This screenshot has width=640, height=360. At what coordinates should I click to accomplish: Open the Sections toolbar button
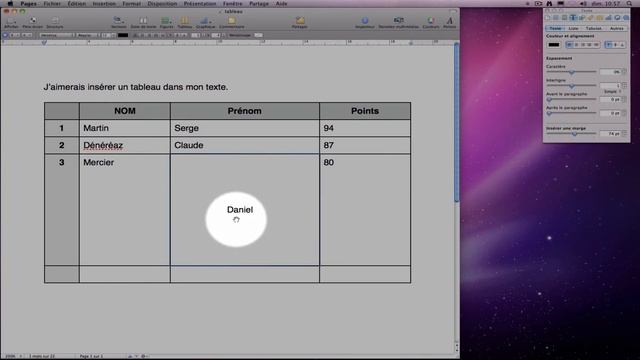(118, 21)
